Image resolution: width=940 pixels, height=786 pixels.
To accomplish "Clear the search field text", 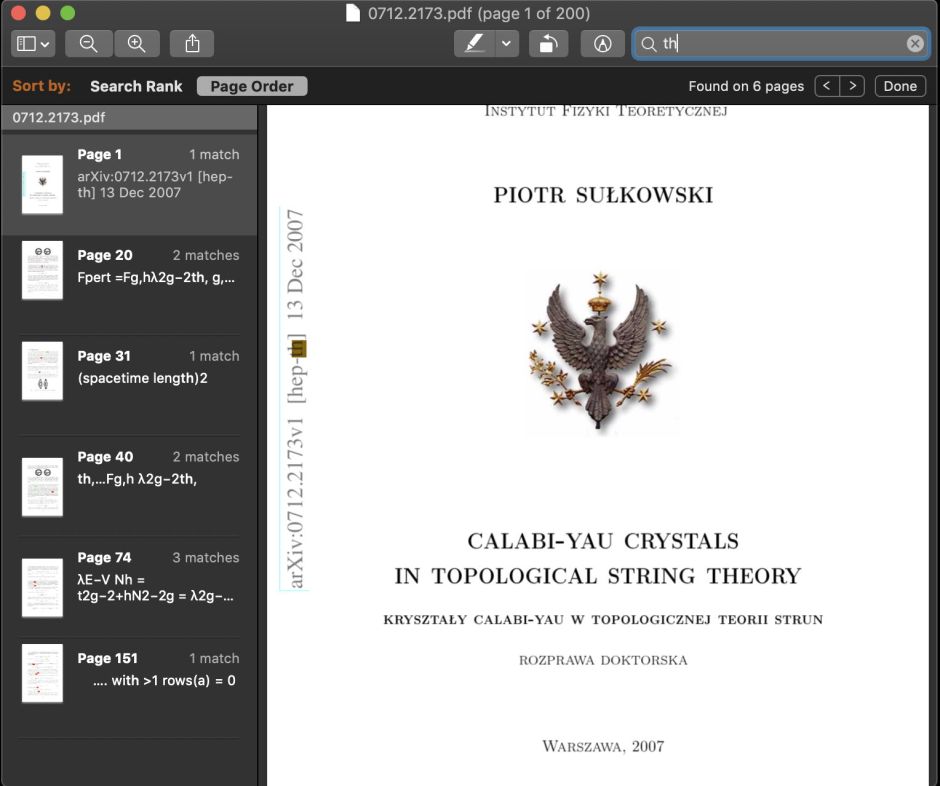I will click(x=914, y=44).
